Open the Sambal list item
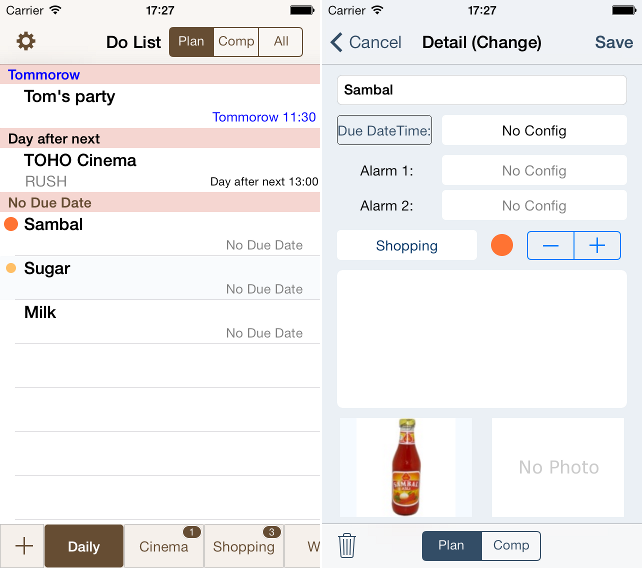 160,234
